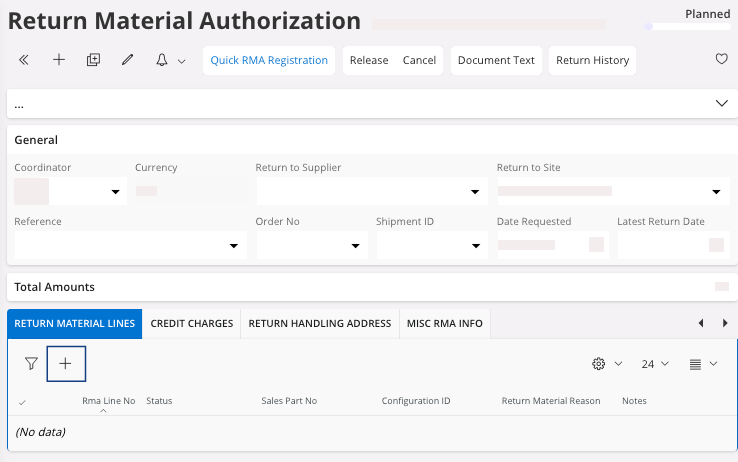Open the Return Handling Address tab
Screen dimensions: 738x462
319,324
